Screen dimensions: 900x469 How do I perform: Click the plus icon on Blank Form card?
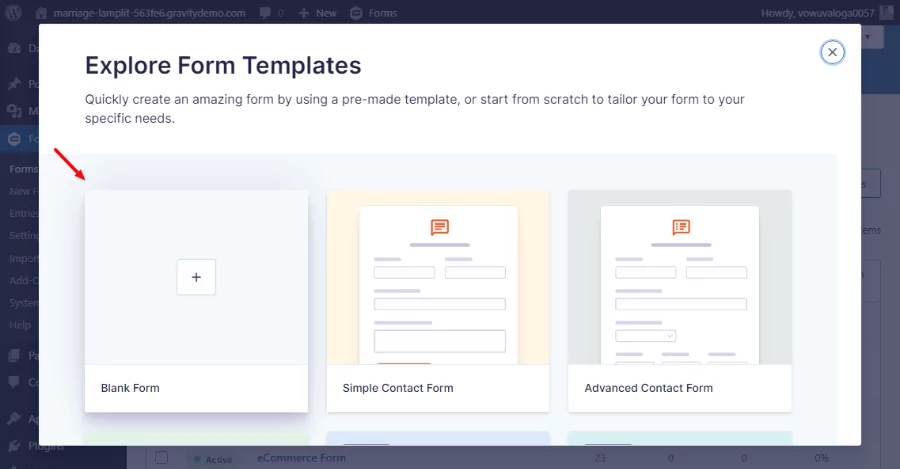click(x=196, y=277)
